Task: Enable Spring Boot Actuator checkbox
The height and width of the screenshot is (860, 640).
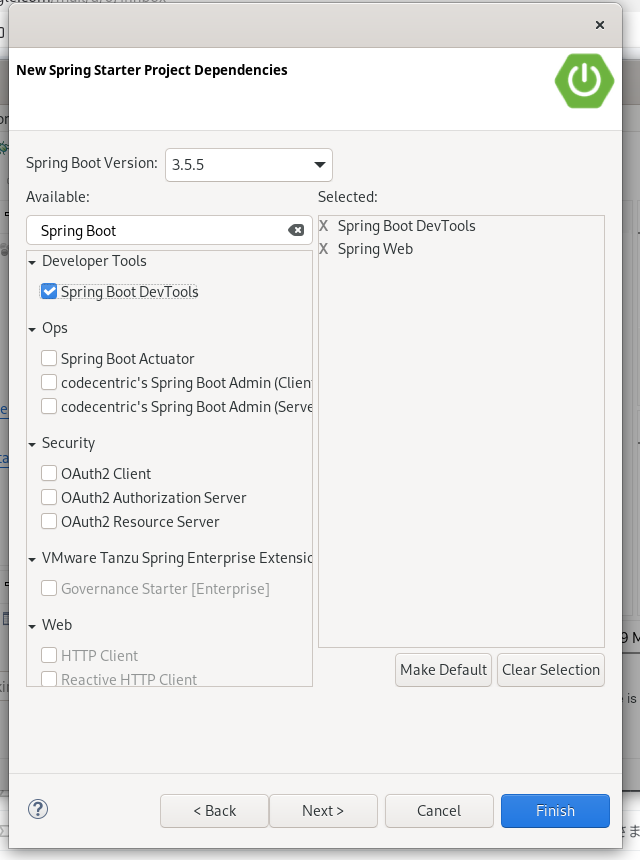Action: tap(49, 358)
